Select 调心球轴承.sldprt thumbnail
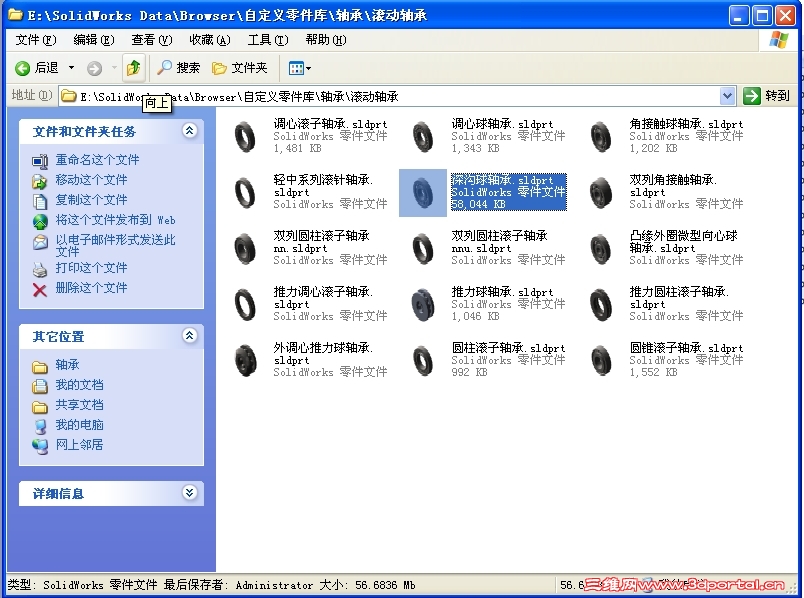The image size is (804, 598). [x=423, y=137]
